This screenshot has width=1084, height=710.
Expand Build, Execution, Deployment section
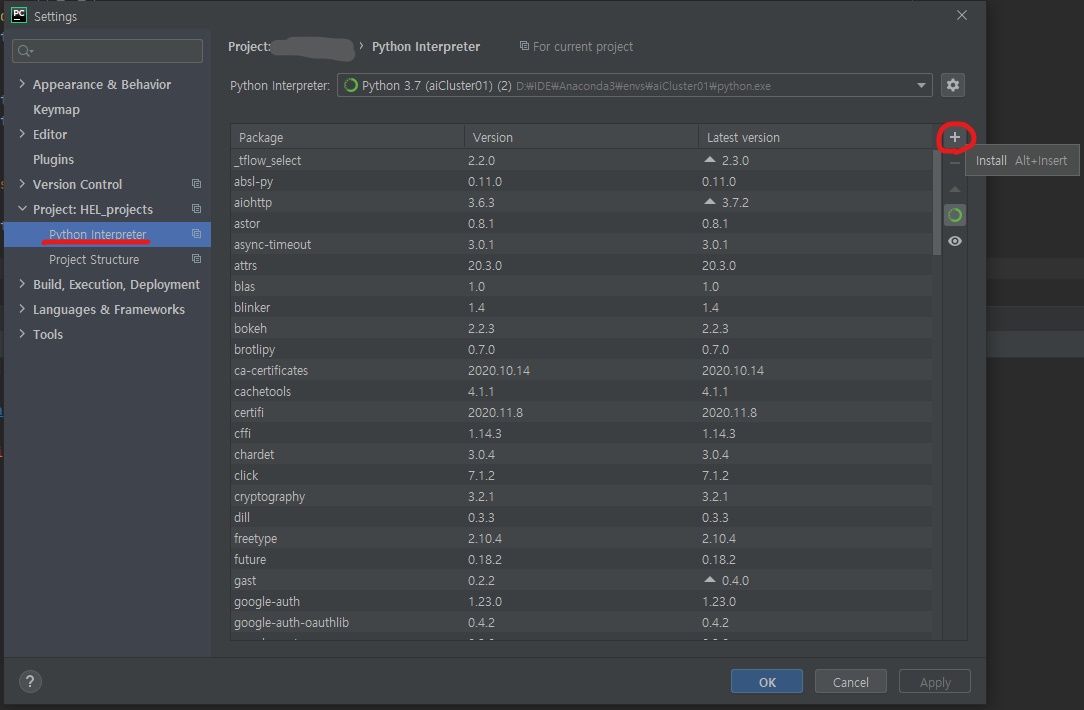tap(22, 283)
